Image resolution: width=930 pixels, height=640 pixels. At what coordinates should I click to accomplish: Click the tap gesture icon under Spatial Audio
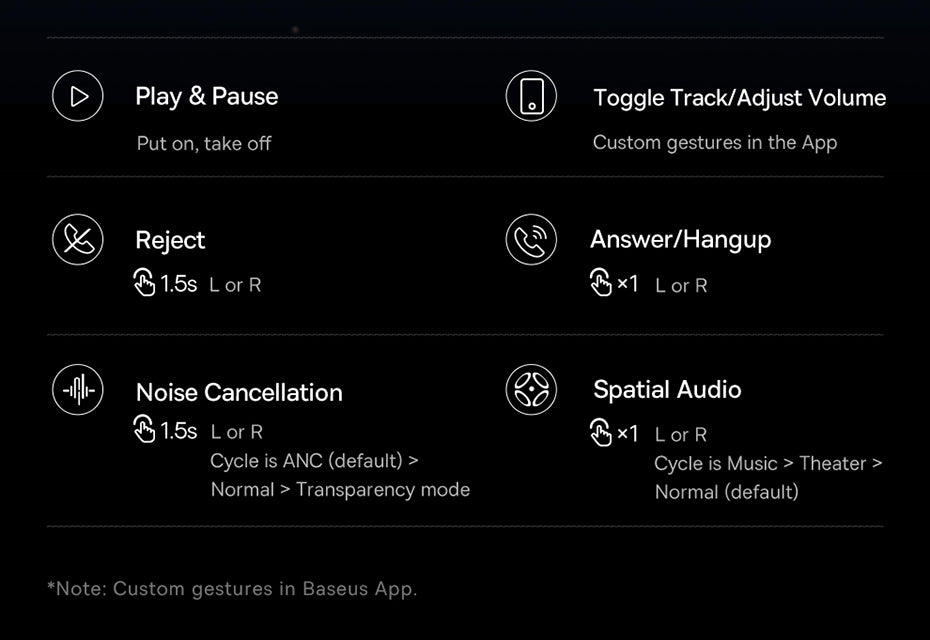pos(601,433)
